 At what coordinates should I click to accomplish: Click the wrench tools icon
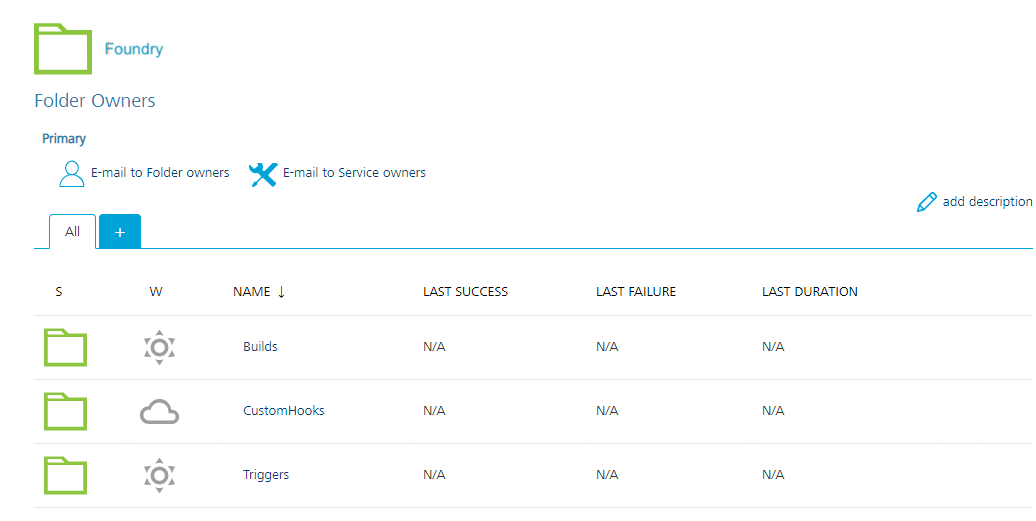[x=263, y=174]
